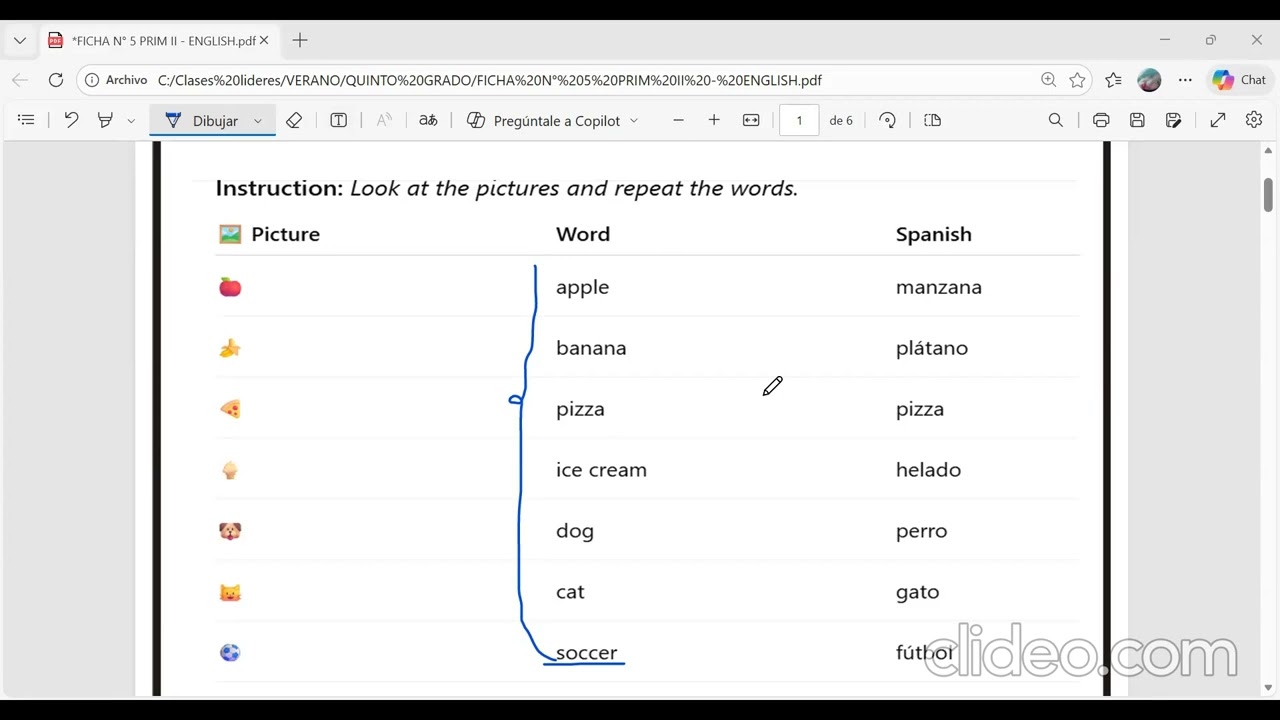Click the Picture column header

(x=285, y=234)
